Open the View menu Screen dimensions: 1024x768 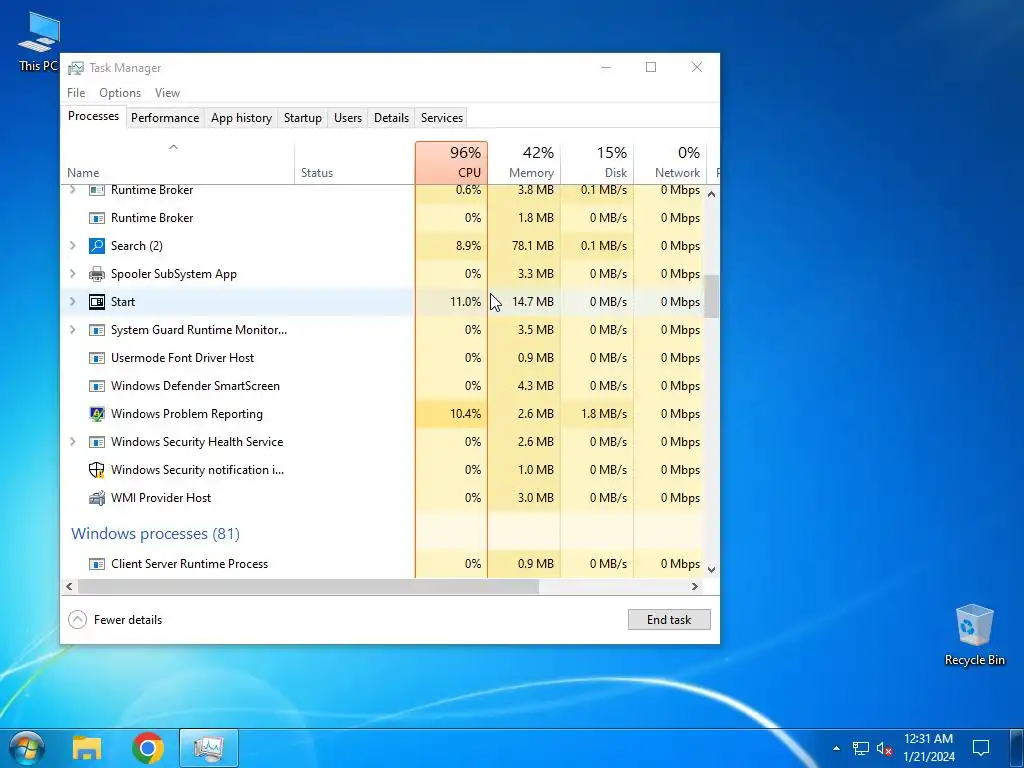pos(167,93)
